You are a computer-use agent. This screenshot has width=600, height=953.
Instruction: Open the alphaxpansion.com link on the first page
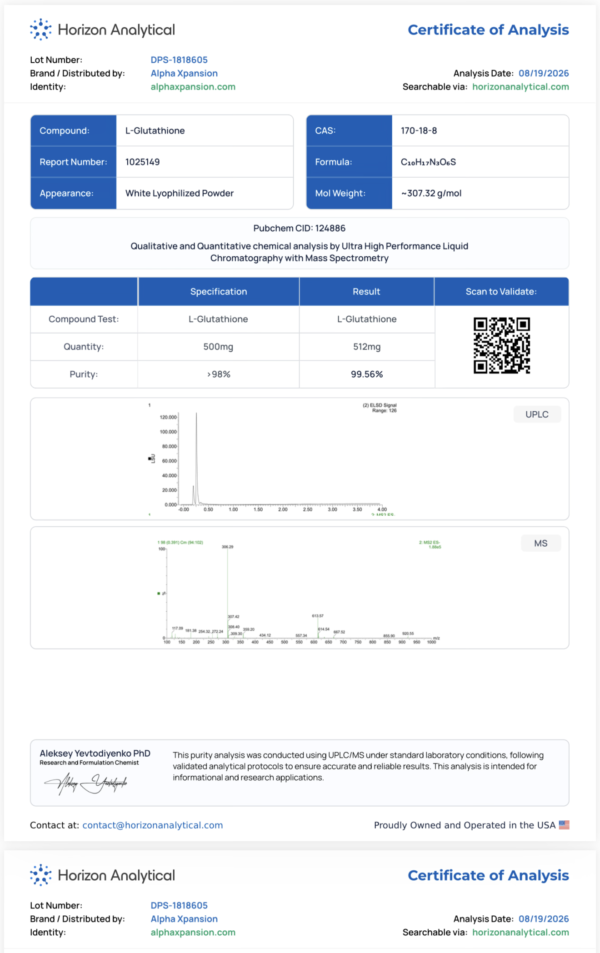pyautogui.click(x=193, y=87)
